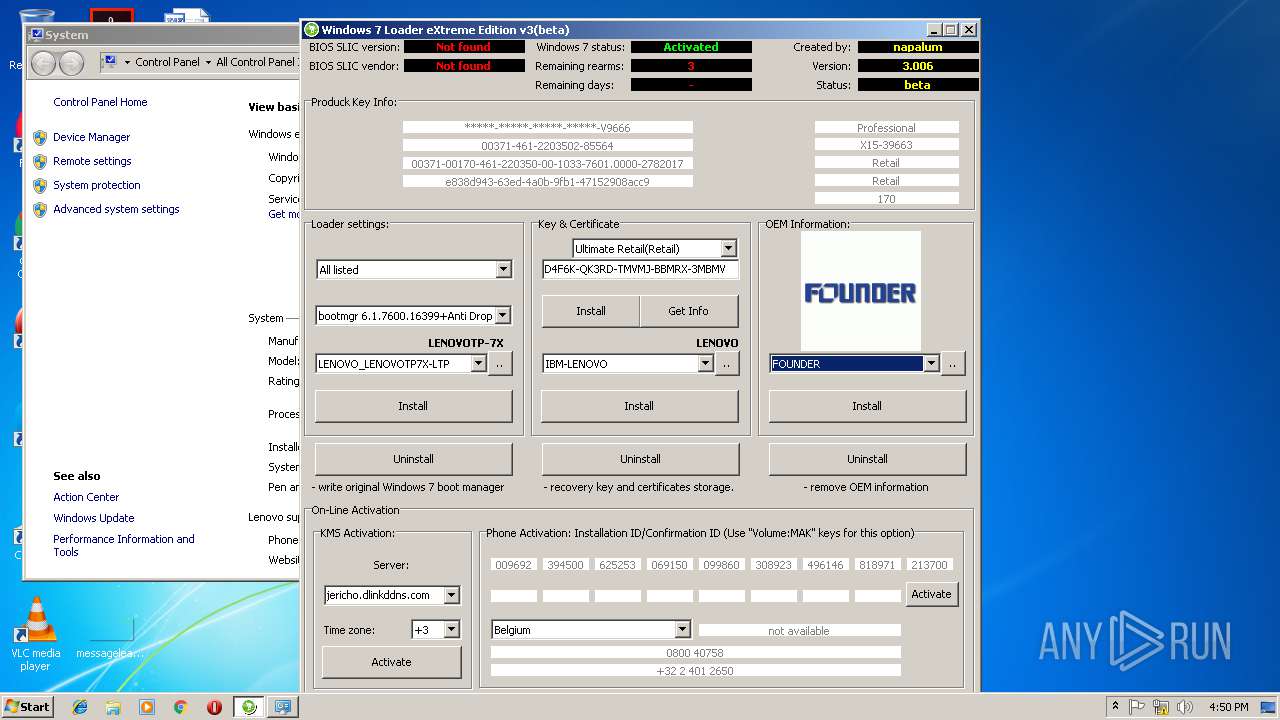Open volume speaker tray icon
The width and height of the screenshot is (1280, 720).
click(x=1185, y=707)
